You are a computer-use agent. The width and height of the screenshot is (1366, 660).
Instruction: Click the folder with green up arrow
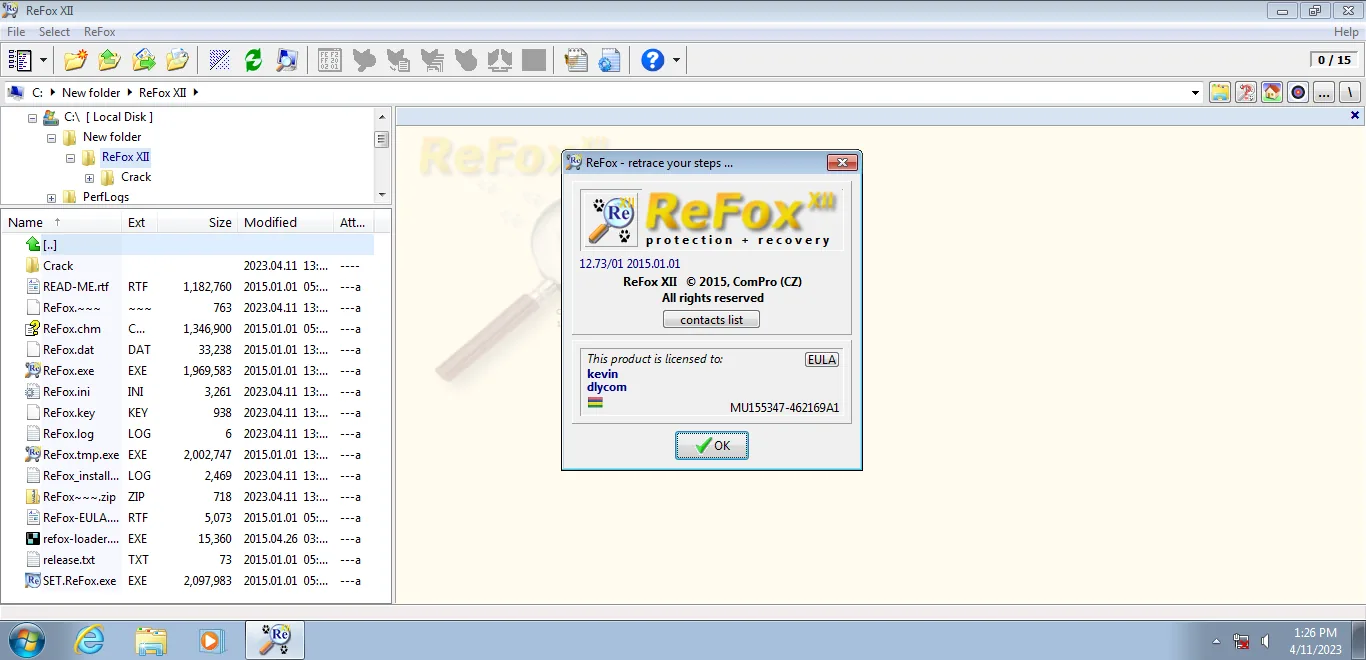click(x=109, y=60)
